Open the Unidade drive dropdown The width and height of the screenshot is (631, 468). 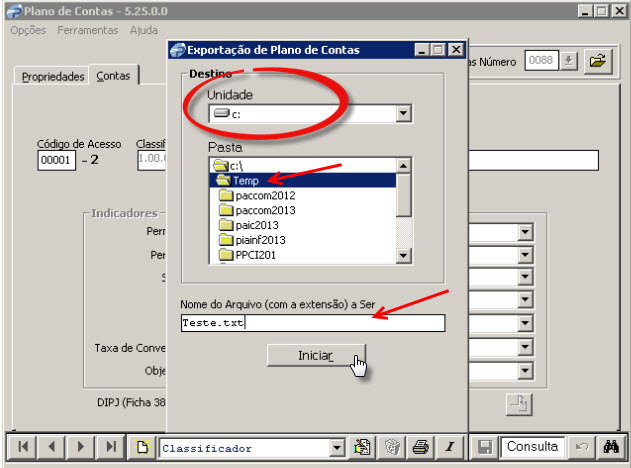click(403, 113)
